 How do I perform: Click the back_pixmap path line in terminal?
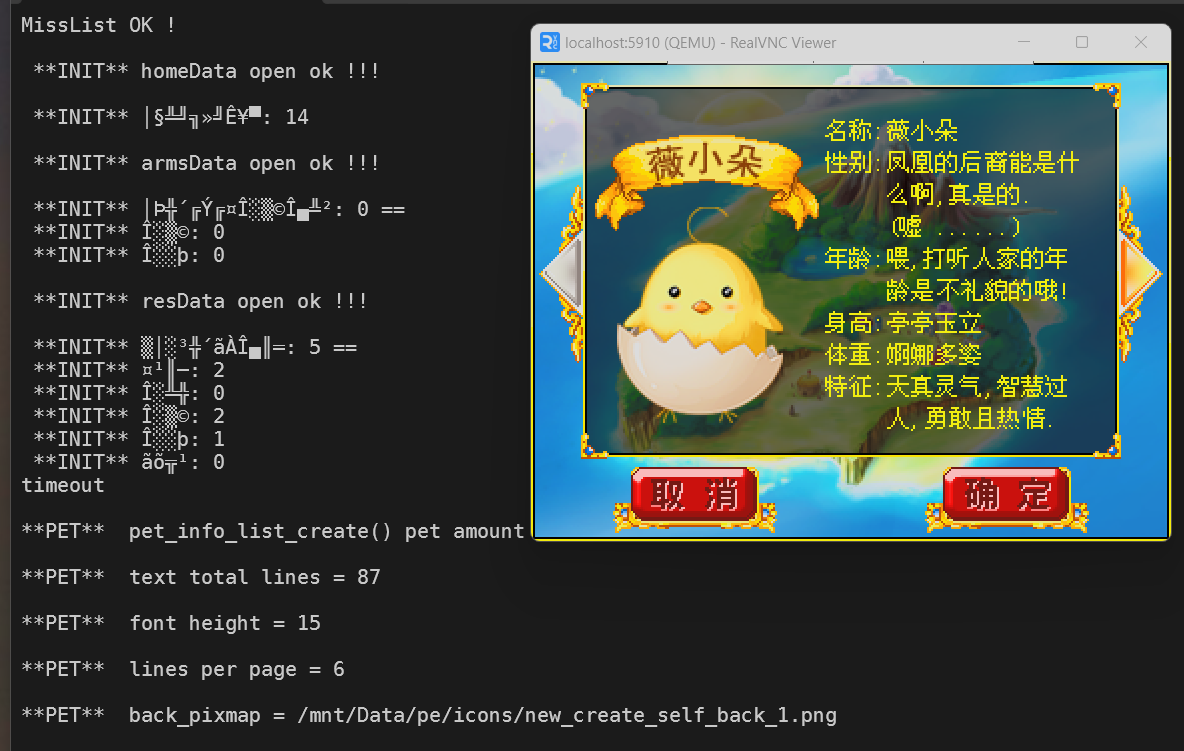[x=429, y=716]
